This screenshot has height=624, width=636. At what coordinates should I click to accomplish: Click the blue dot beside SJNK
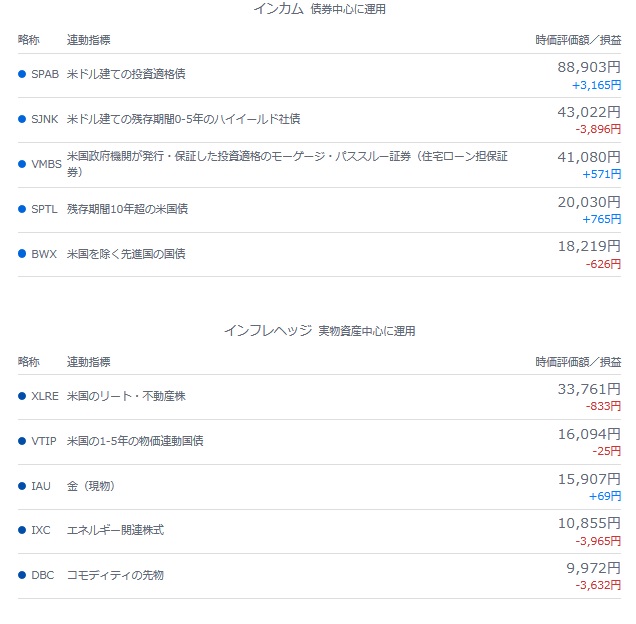22,119
